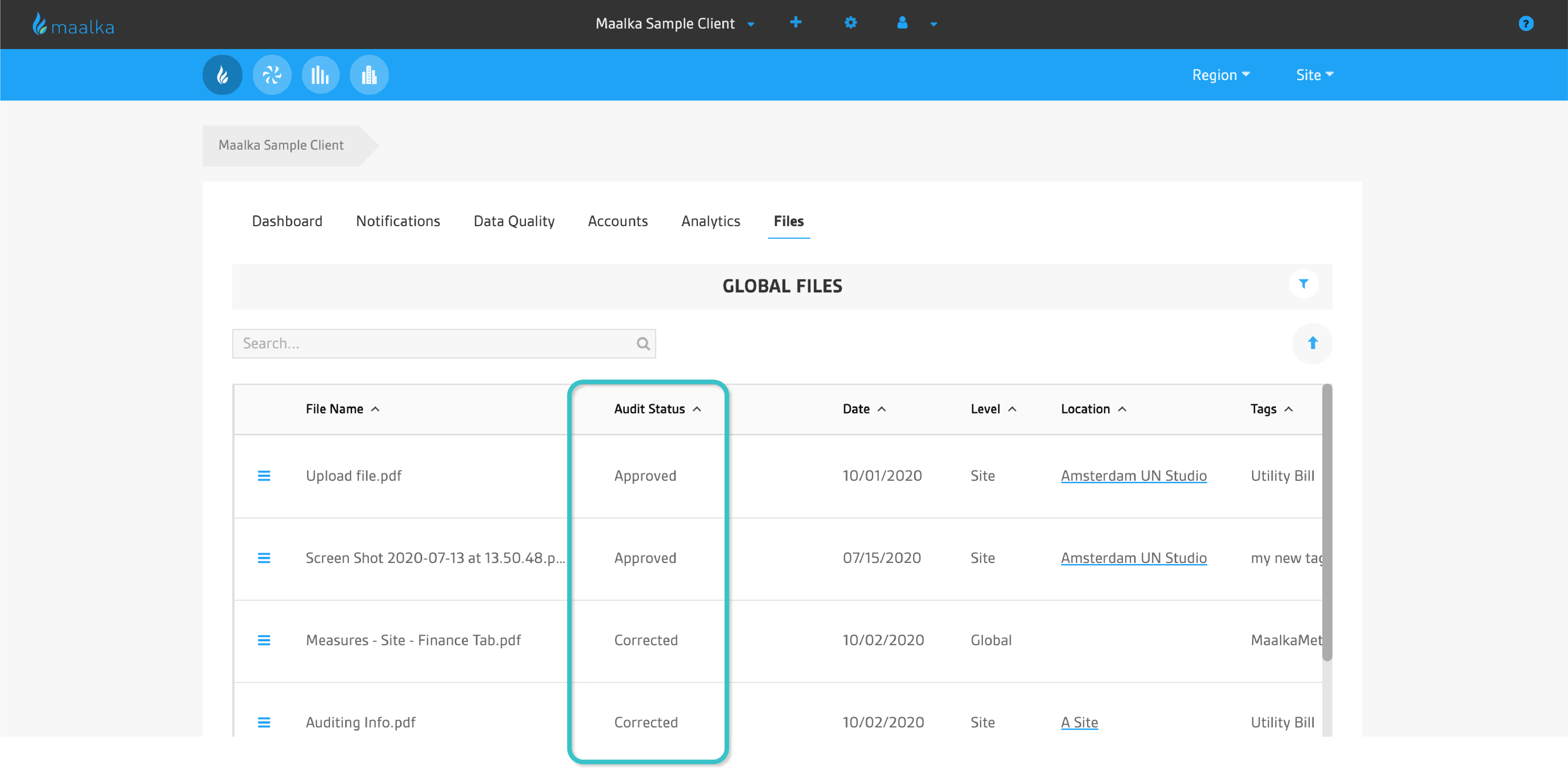Click the Search input field
Screen dimensions: 1568x771
[444, 344]
